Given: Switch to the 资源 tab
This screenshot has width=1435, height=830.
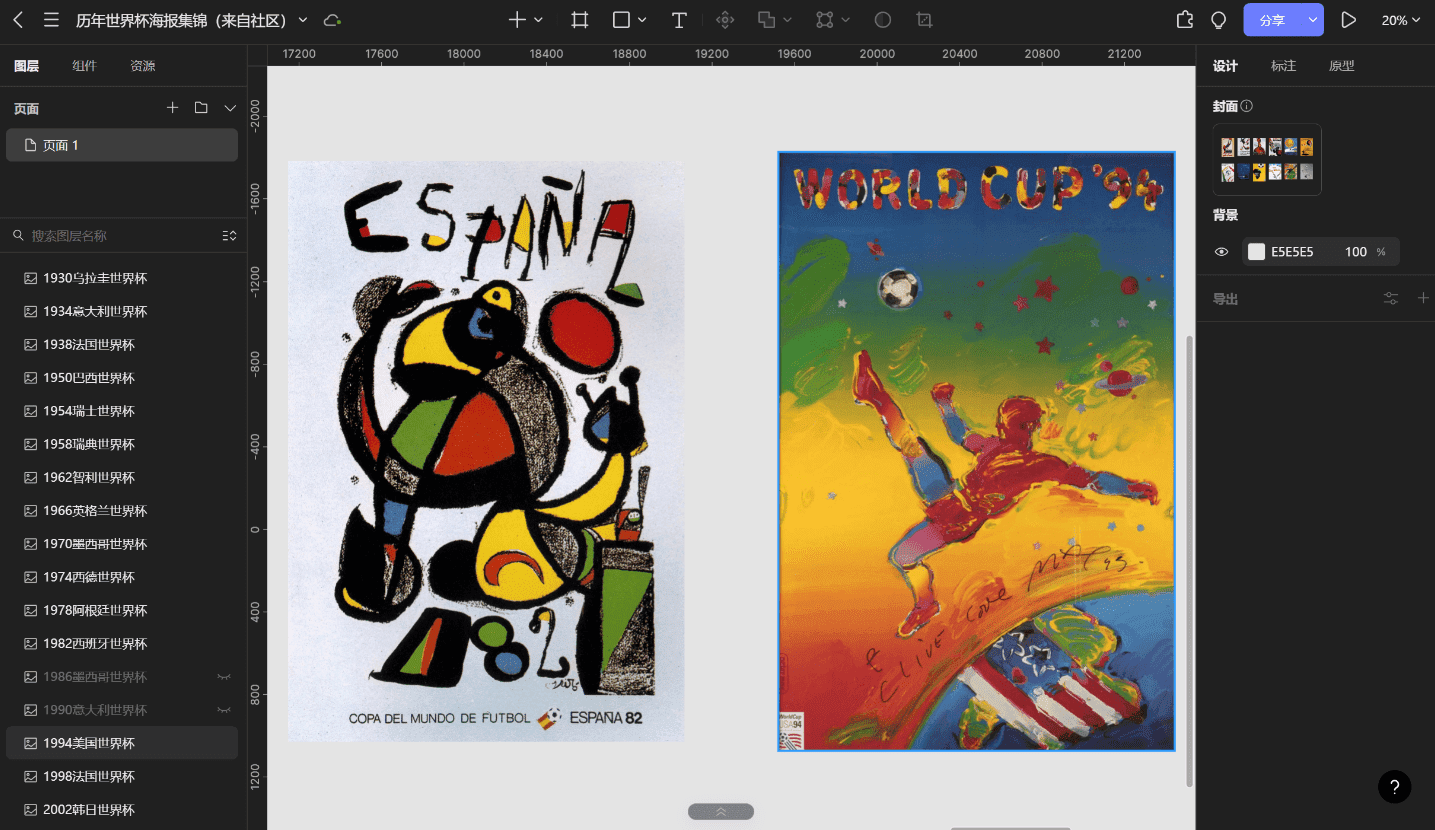Looking at the screenshot, I should tap(143, 66).
